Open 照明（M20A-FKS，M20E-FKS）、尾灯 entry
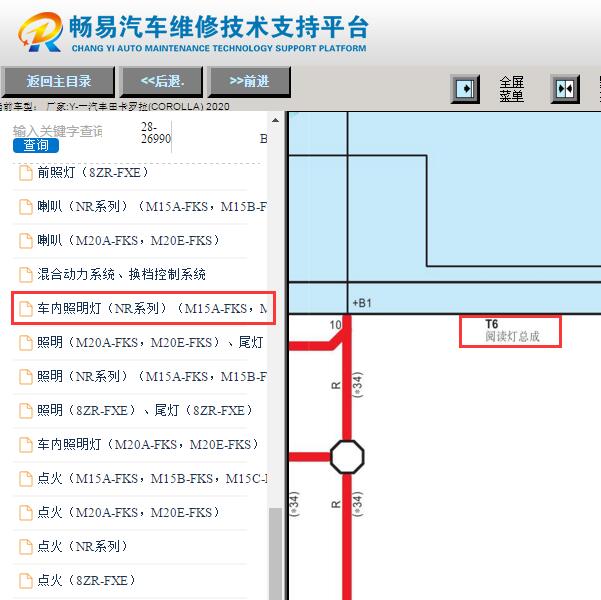Screen dimensions: 601x600 pyautogui.click(x=150, y=342)
